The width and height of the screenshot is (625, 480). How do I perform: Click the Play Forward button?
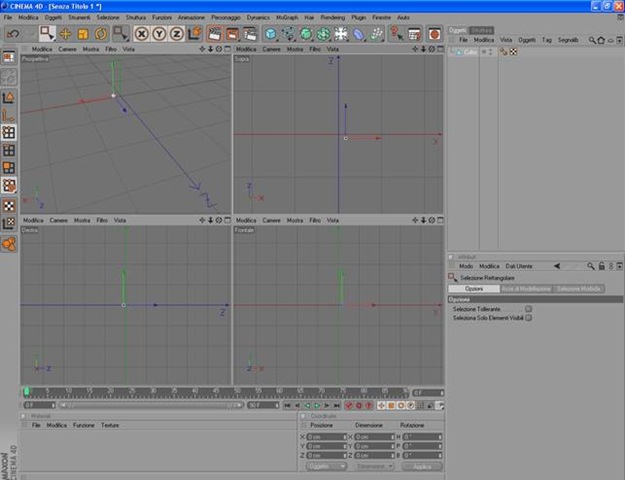pyautogui.click(x=317, y=405)
